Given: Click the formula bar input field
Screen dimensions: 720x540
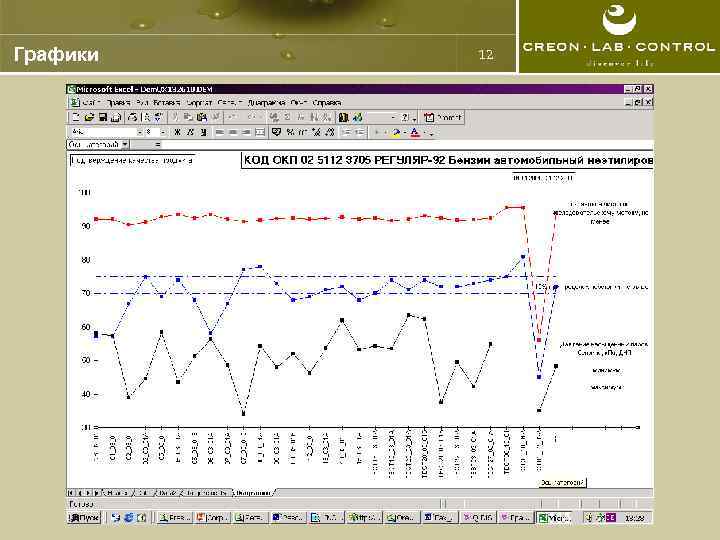Looking at the screenshot, I should [407, 145].
